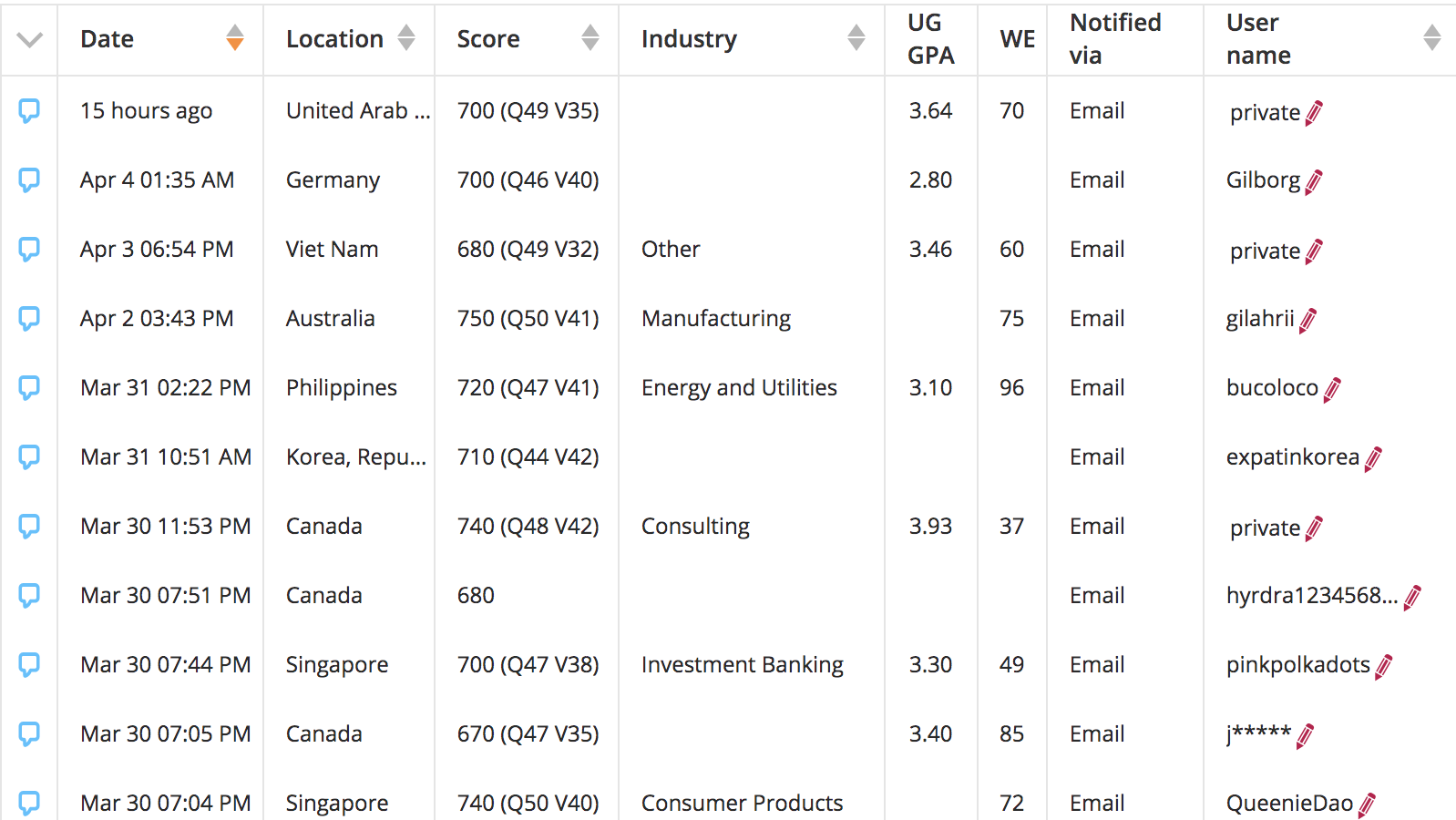Open the expatinkorea user profile link

[x=1293, y=457]
